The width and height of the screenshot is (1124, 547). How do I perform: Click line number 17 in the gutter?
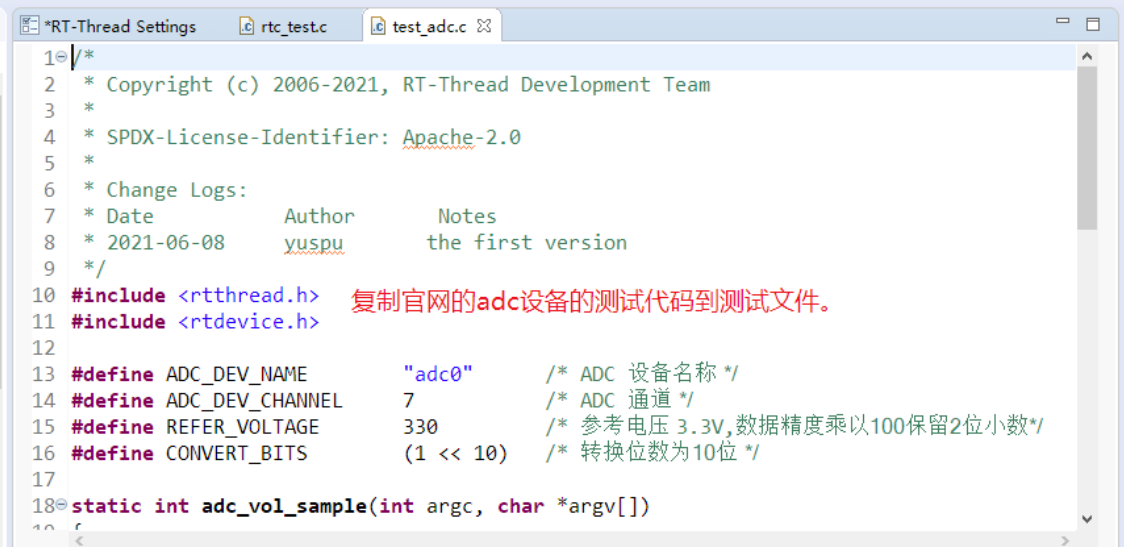coord(44,480)
